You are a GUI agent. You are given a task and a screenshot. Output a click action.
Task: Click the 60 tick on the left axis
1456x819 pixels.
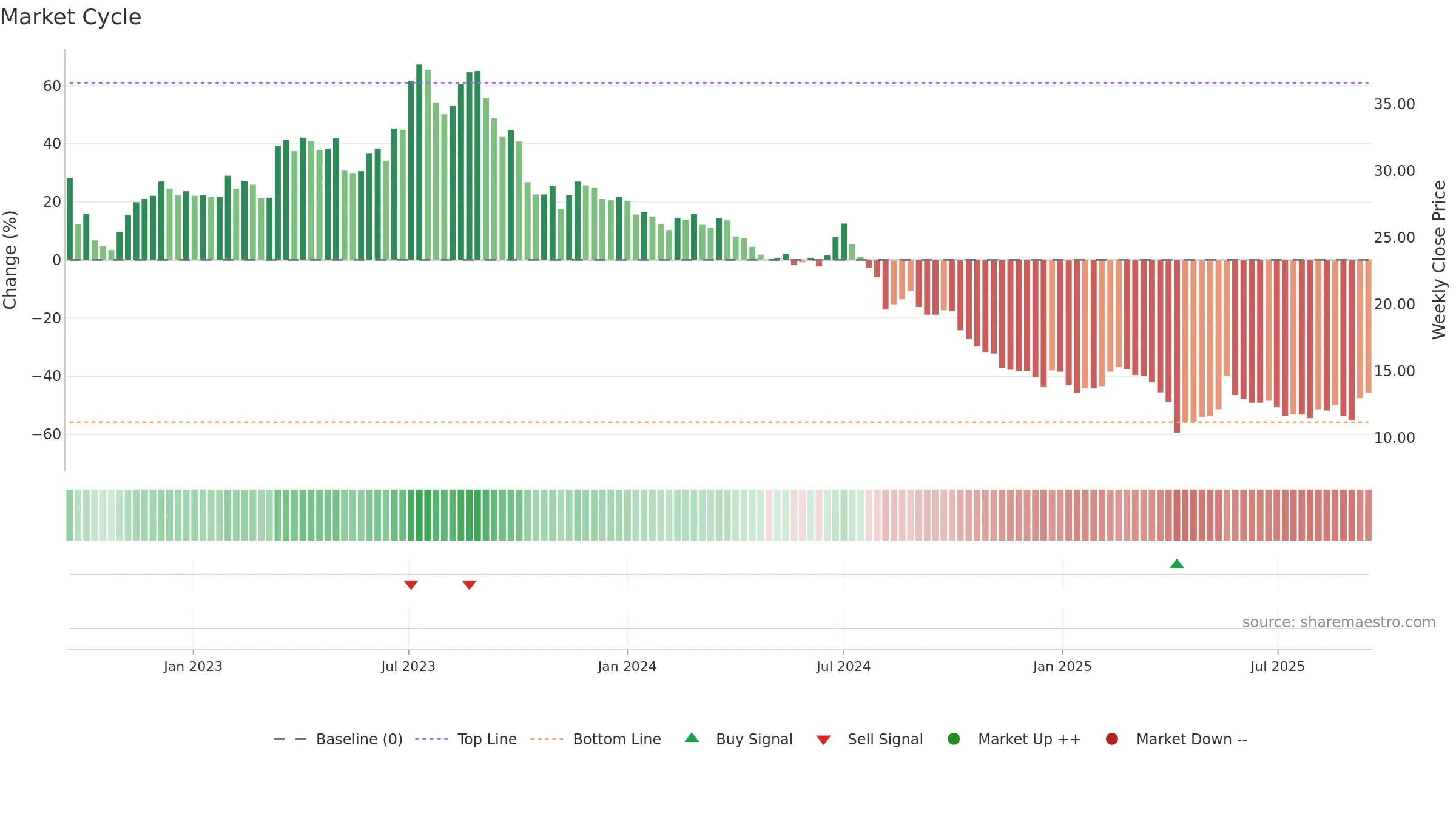(x=52, y=86)
